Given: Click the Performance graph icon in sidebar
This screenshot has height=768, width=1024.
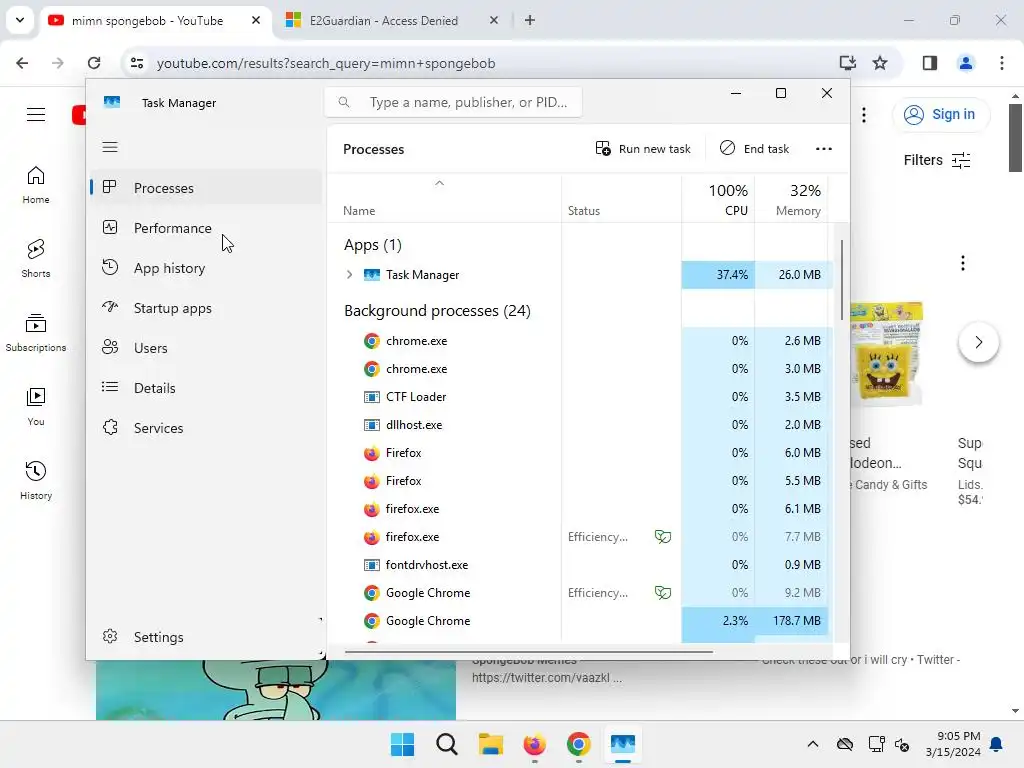Looking at the screenshot, I should pos(110,227).
